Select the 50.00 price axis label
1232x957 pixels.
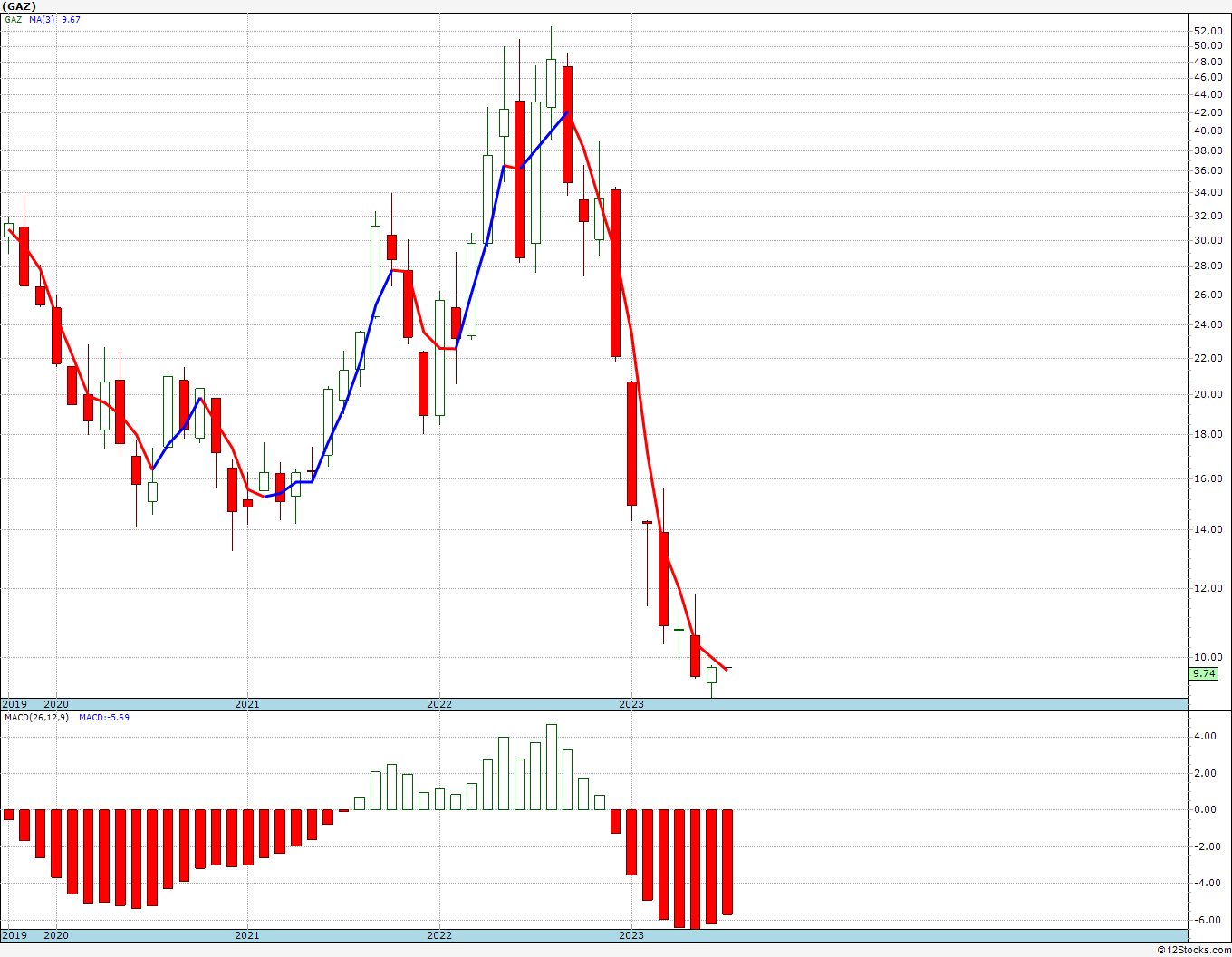click(1208, 45)
